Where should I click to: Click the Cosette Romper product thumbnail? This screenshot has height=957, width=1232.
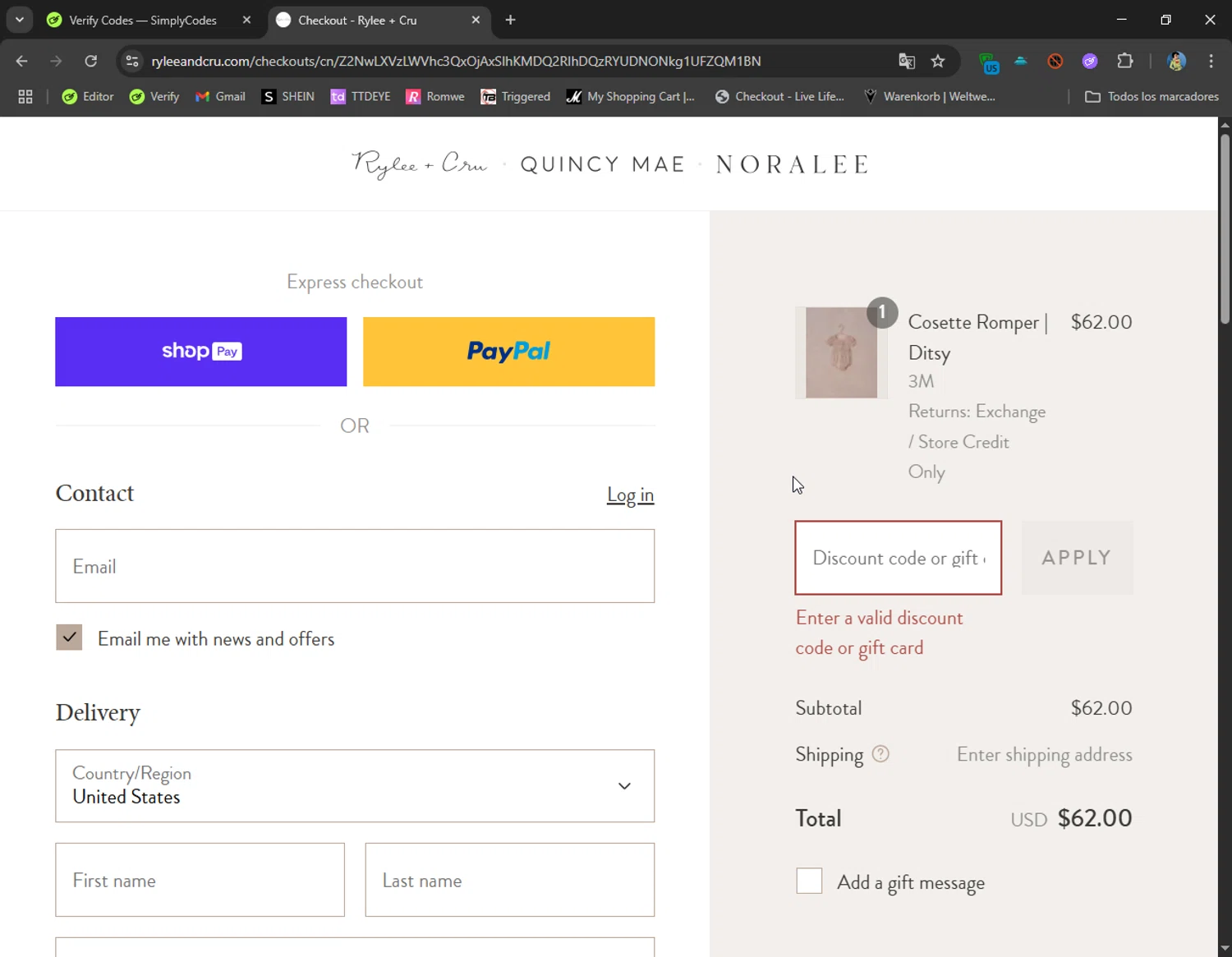(x=841, y=352)
